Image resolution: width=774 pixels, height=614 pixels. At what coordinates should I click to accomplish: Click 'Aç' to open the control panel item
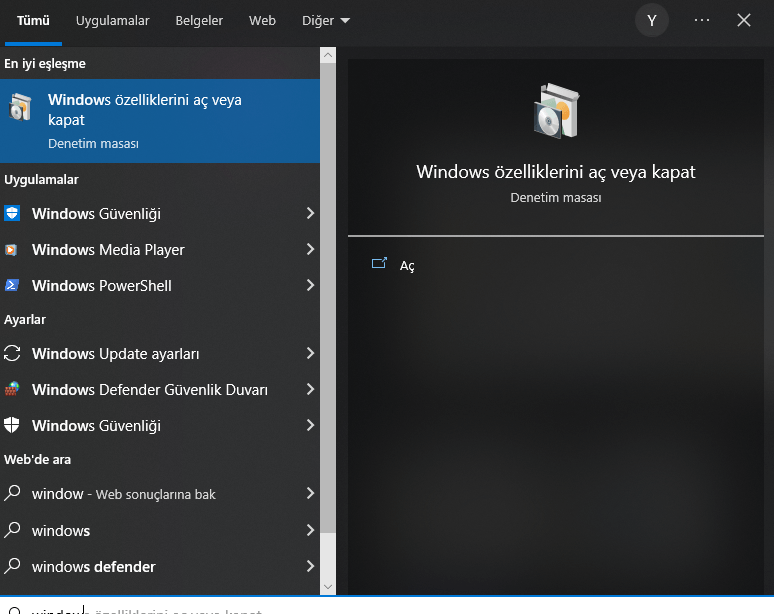tap(407, 266)
